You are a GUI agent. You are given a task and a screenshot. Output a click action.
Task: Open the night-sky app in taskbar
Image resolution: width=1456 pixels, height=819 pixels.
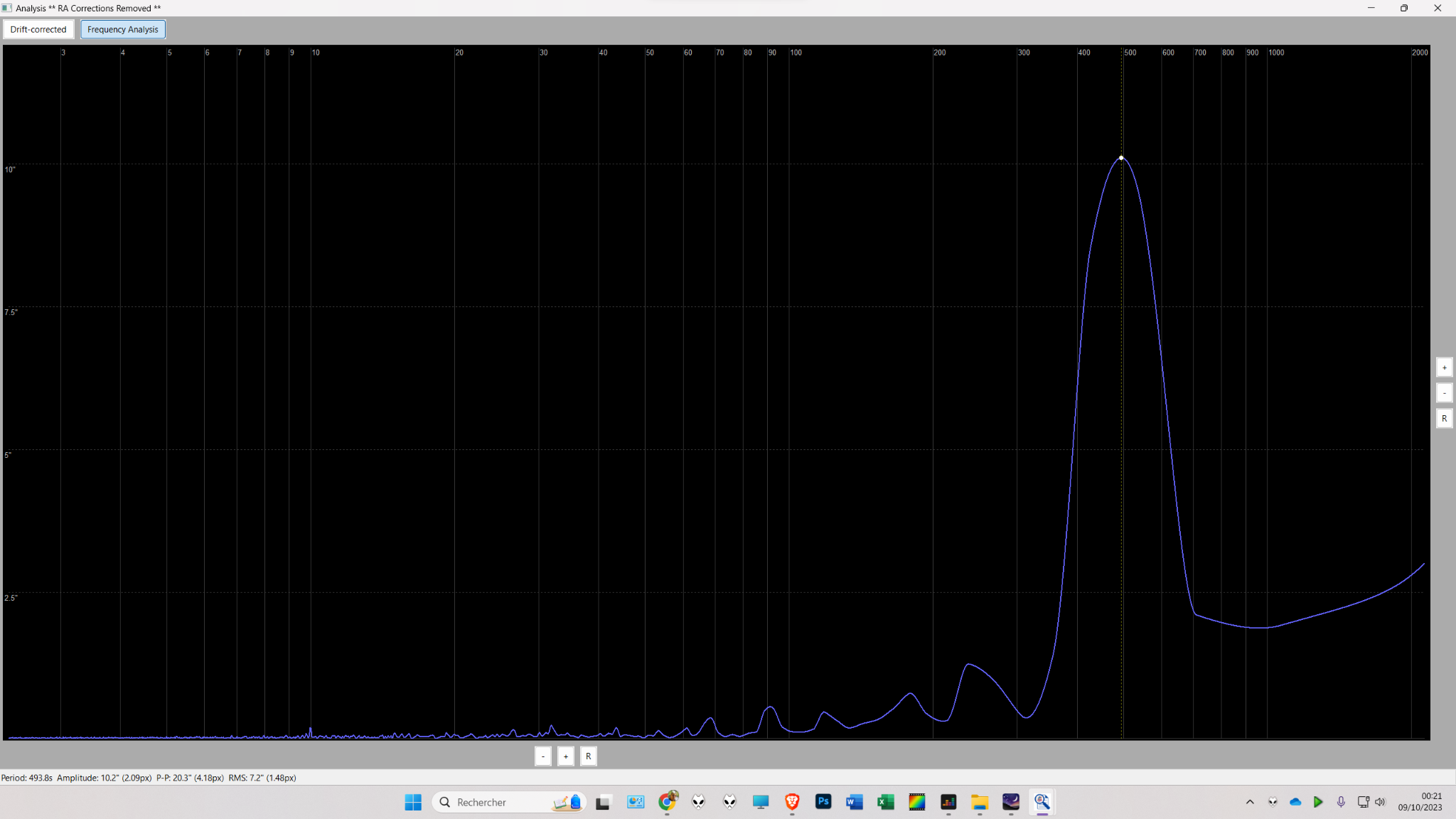coord(1011,802)
